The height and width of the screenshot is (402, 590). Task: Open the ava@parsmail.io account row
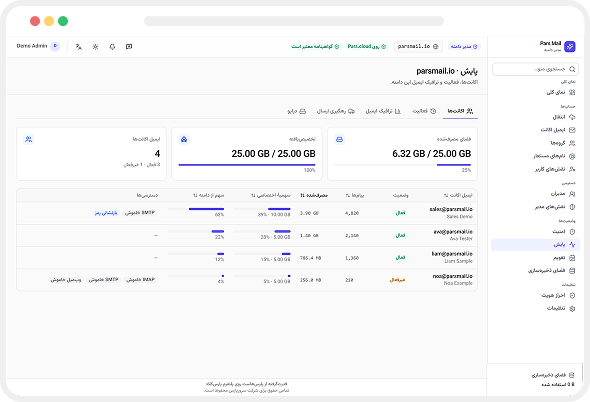(x=247, y=235)
